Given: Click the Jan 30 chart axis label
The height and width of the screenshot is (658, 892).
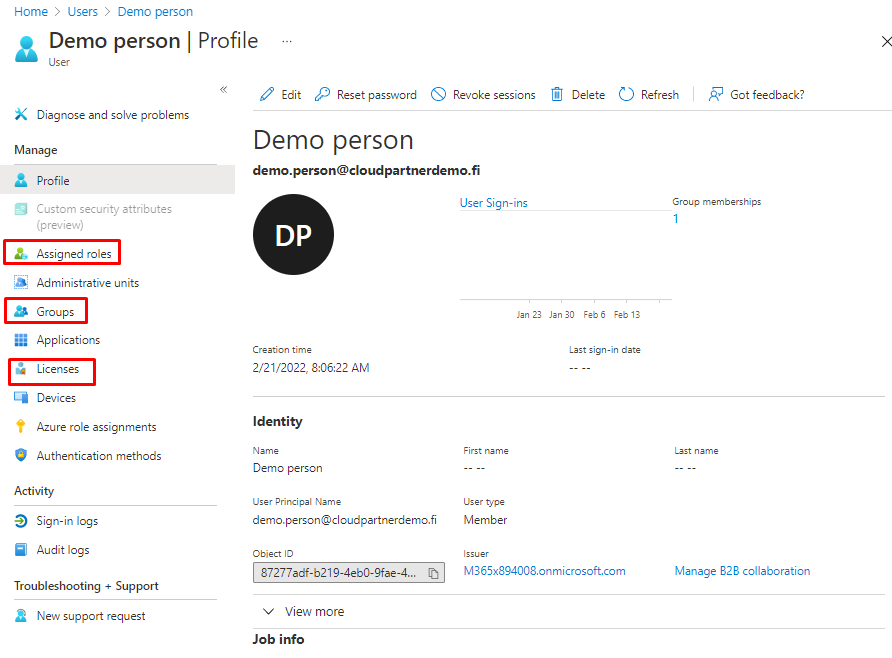Looking at the screenshot, I should pyautogui.click(x=561, y=314).
